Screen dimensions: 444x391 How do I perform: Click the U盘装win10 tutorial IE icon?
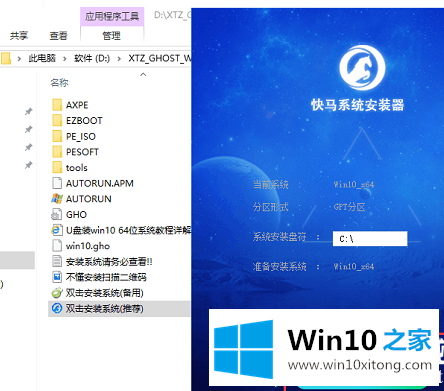click(x=57, y=230)
